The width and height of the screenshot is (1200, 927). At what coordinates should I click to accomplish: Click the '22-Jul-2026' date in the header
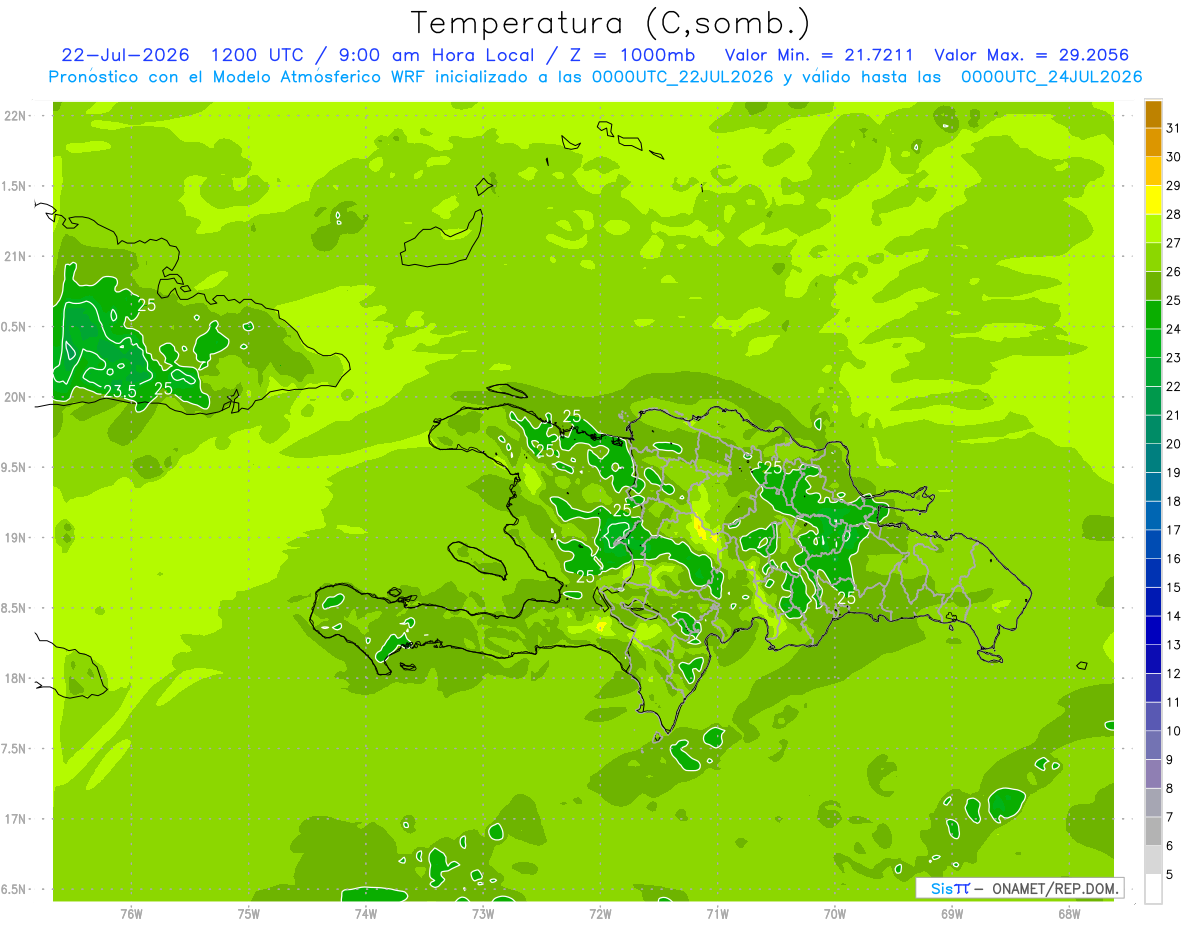click(x=125, y=55)
